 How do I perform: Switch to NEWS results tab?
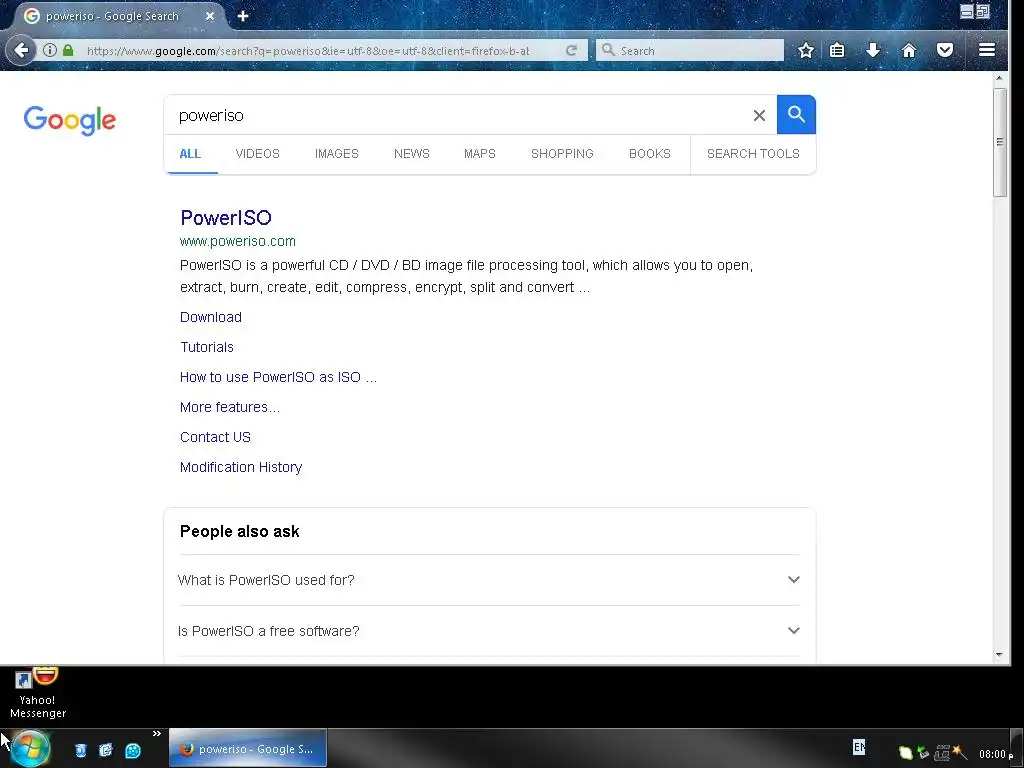pyautogui.click(x=411, y=154)
